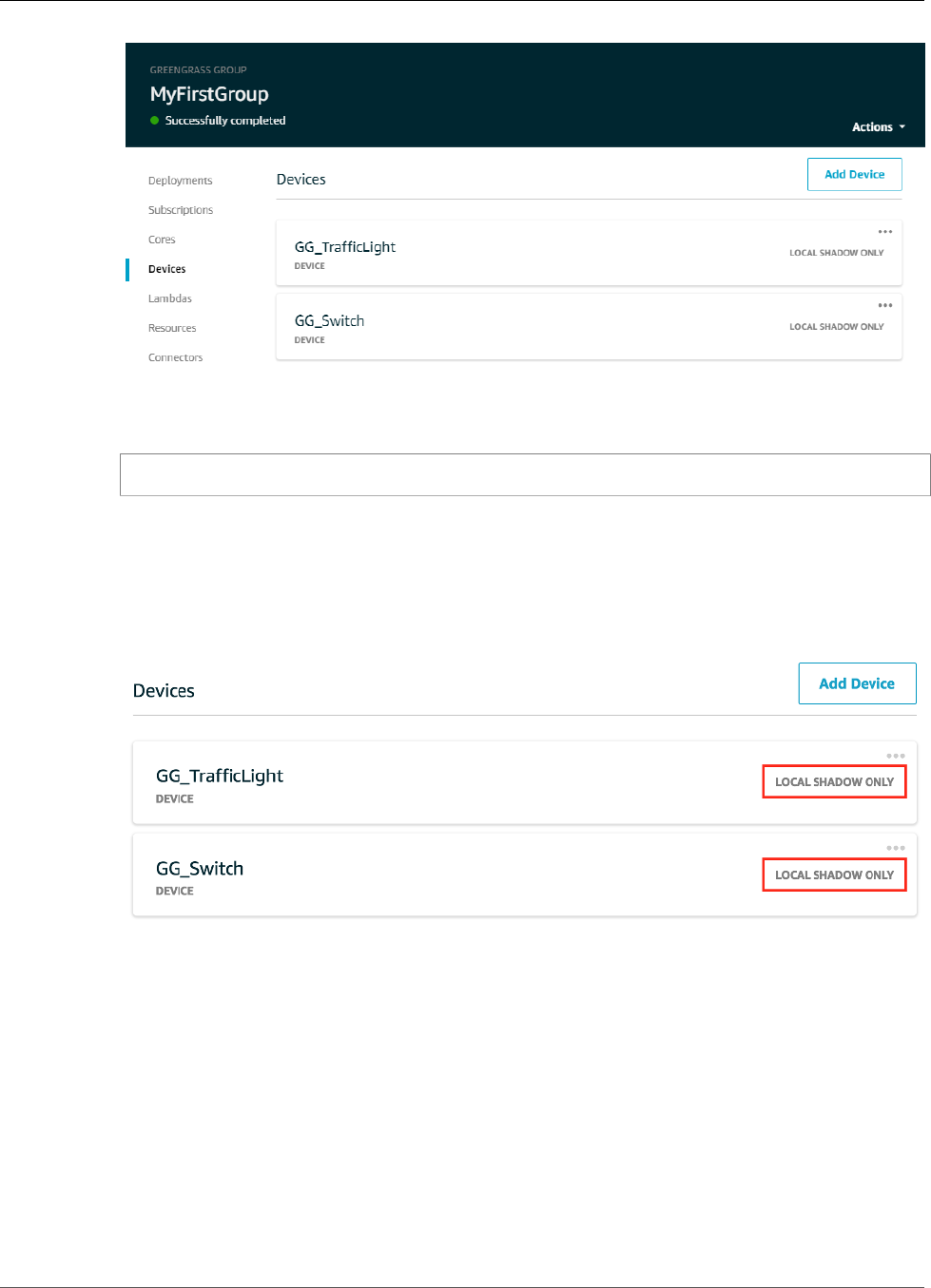Open the Actions dropdown in the group header

[878, 127]
